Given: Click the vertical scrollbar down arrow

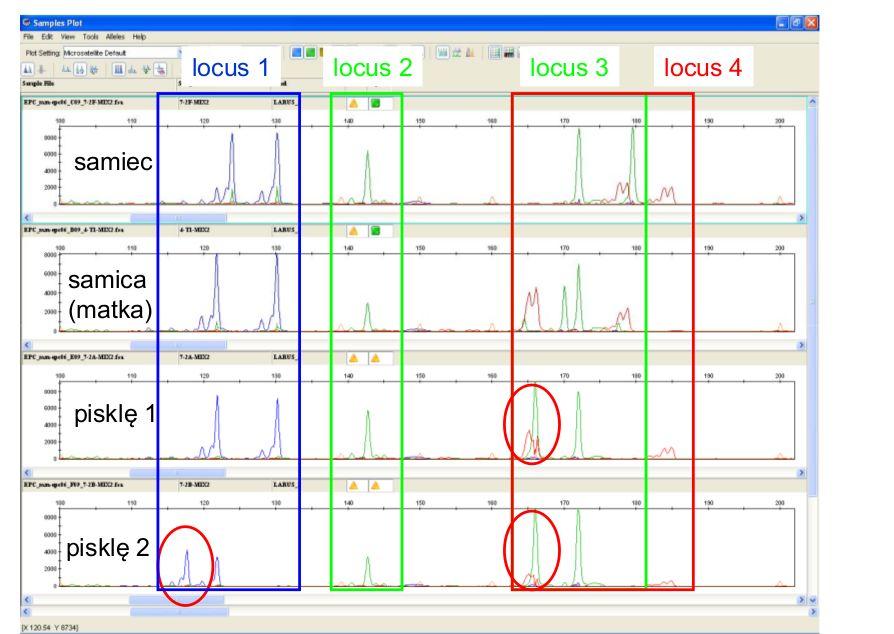Looking at the screenshot, I should (813, 600).
